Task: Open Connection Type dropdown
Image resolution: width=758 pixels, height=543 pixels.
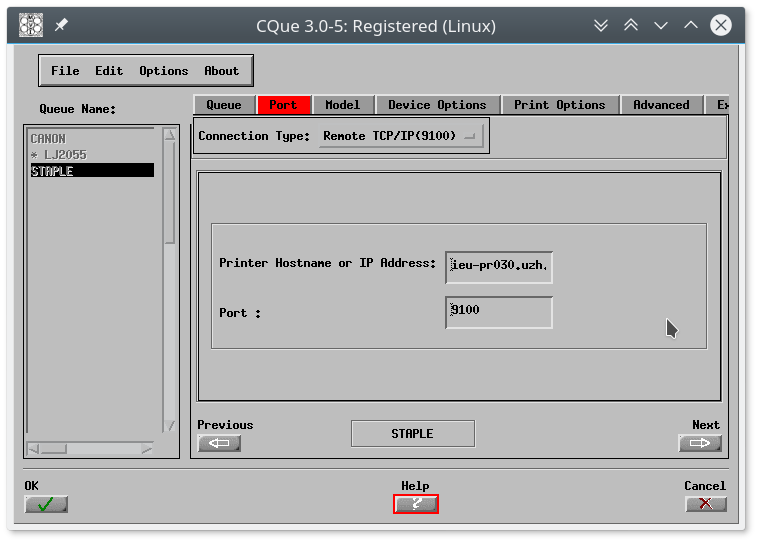Action: pos(400,136)
